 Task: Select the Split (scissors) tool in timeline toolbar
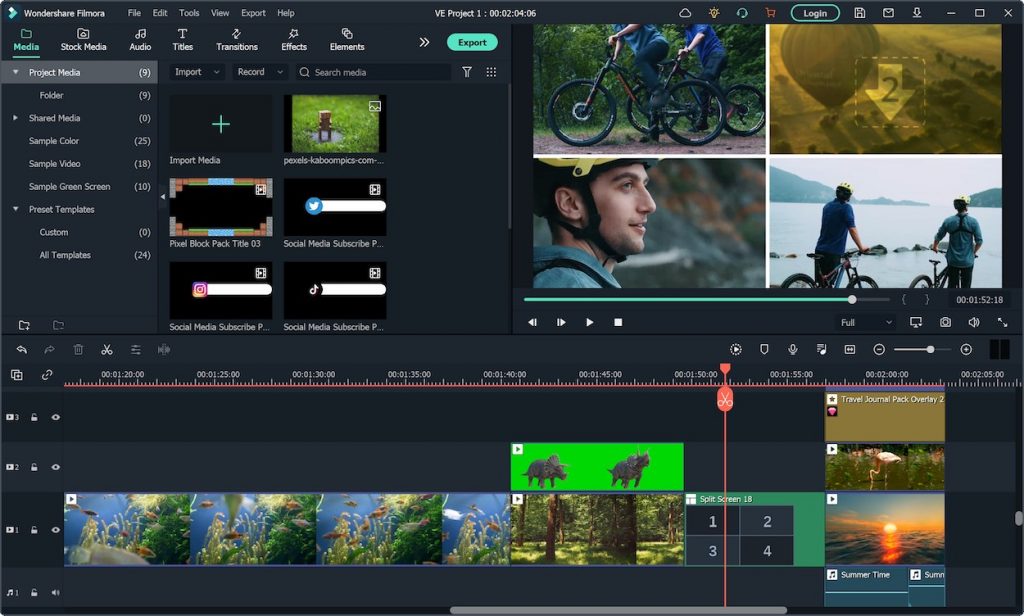(x=107, y=350)
